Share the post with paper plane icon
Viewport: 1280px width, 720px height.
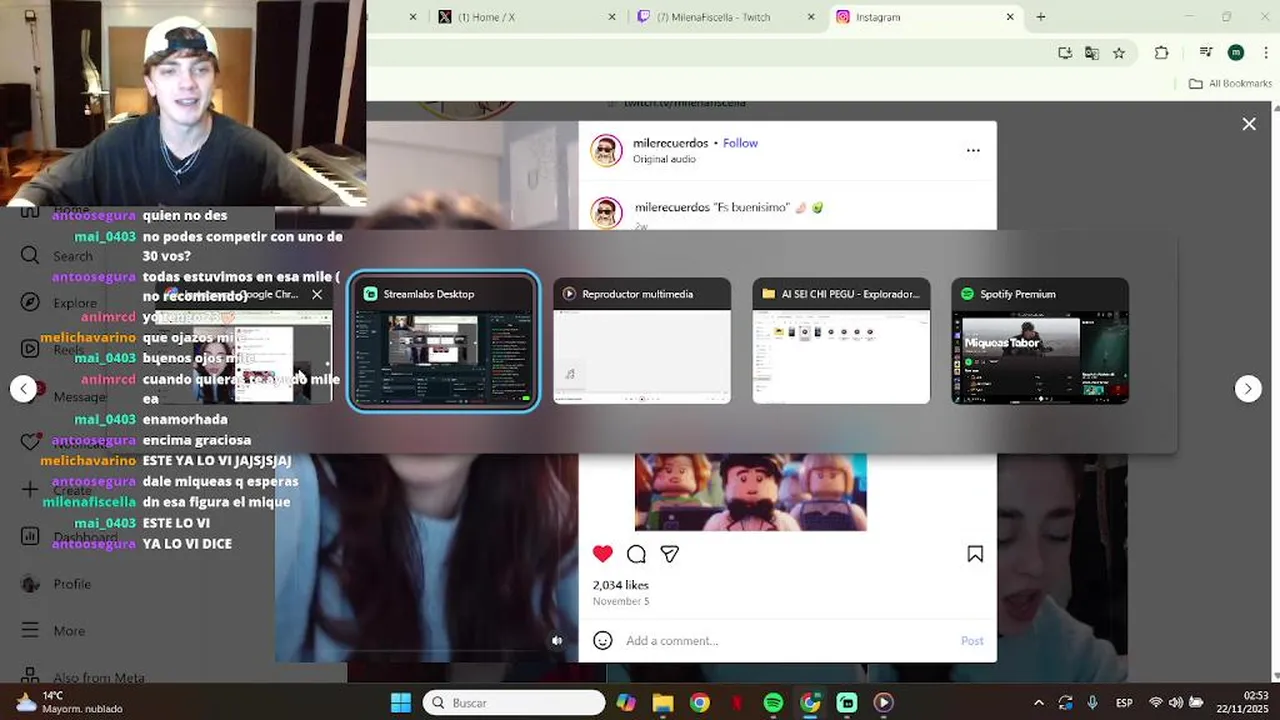coord(670,554)
